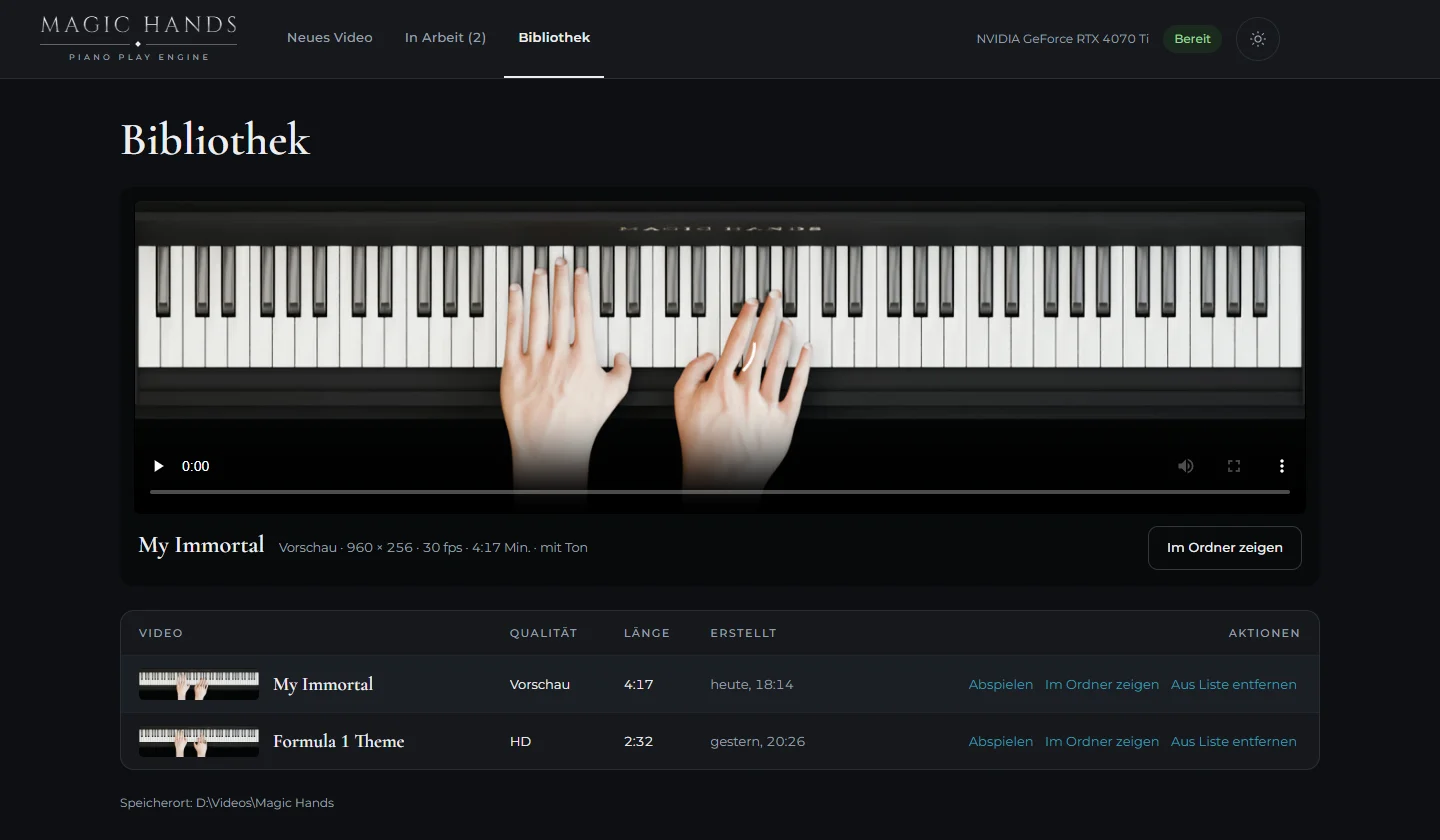
Task: Remove My Immortal from the list
Action: pos(1234,685)
